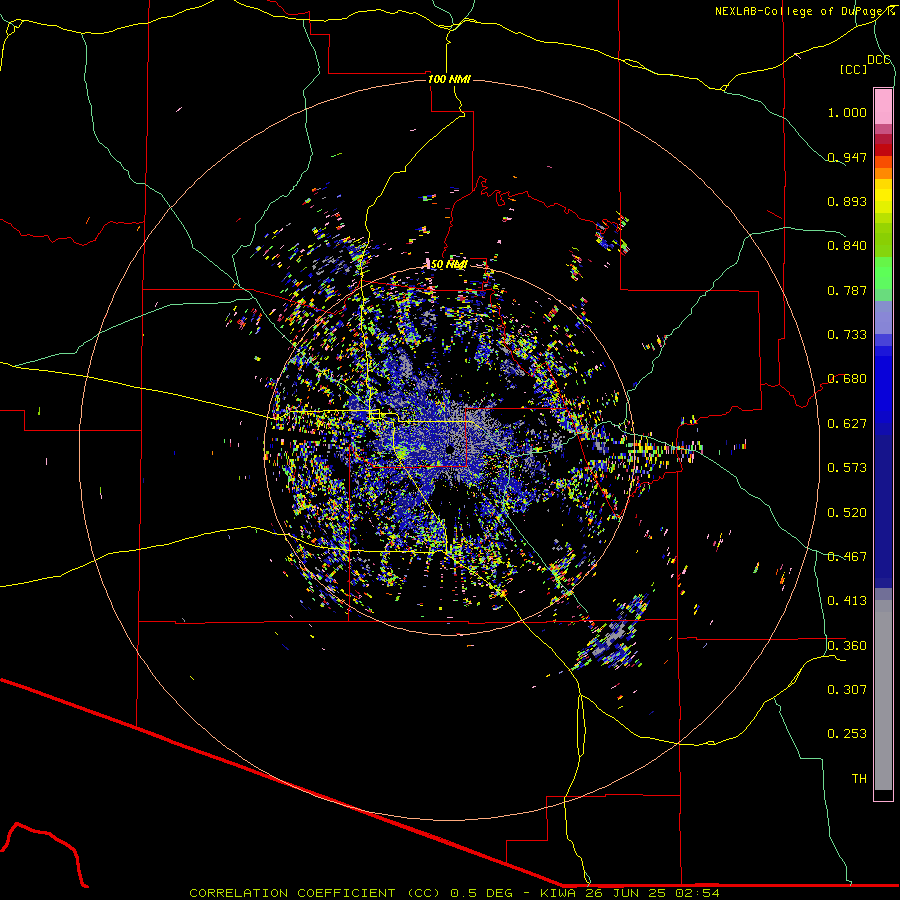Select the 0.893 scale value
Image resolution: width=900 pixels, height=900 pixels.
click(x=847, y=201)
